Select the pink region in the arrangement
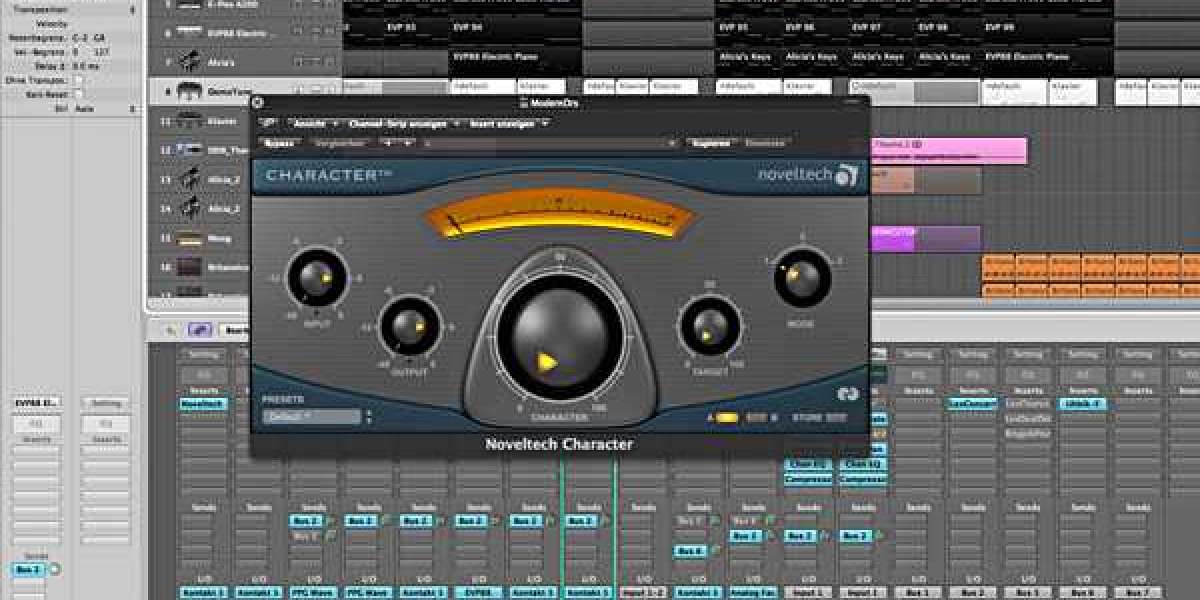Image resolution: width=1200 pixels, height=600 pixels. [948, 151]
